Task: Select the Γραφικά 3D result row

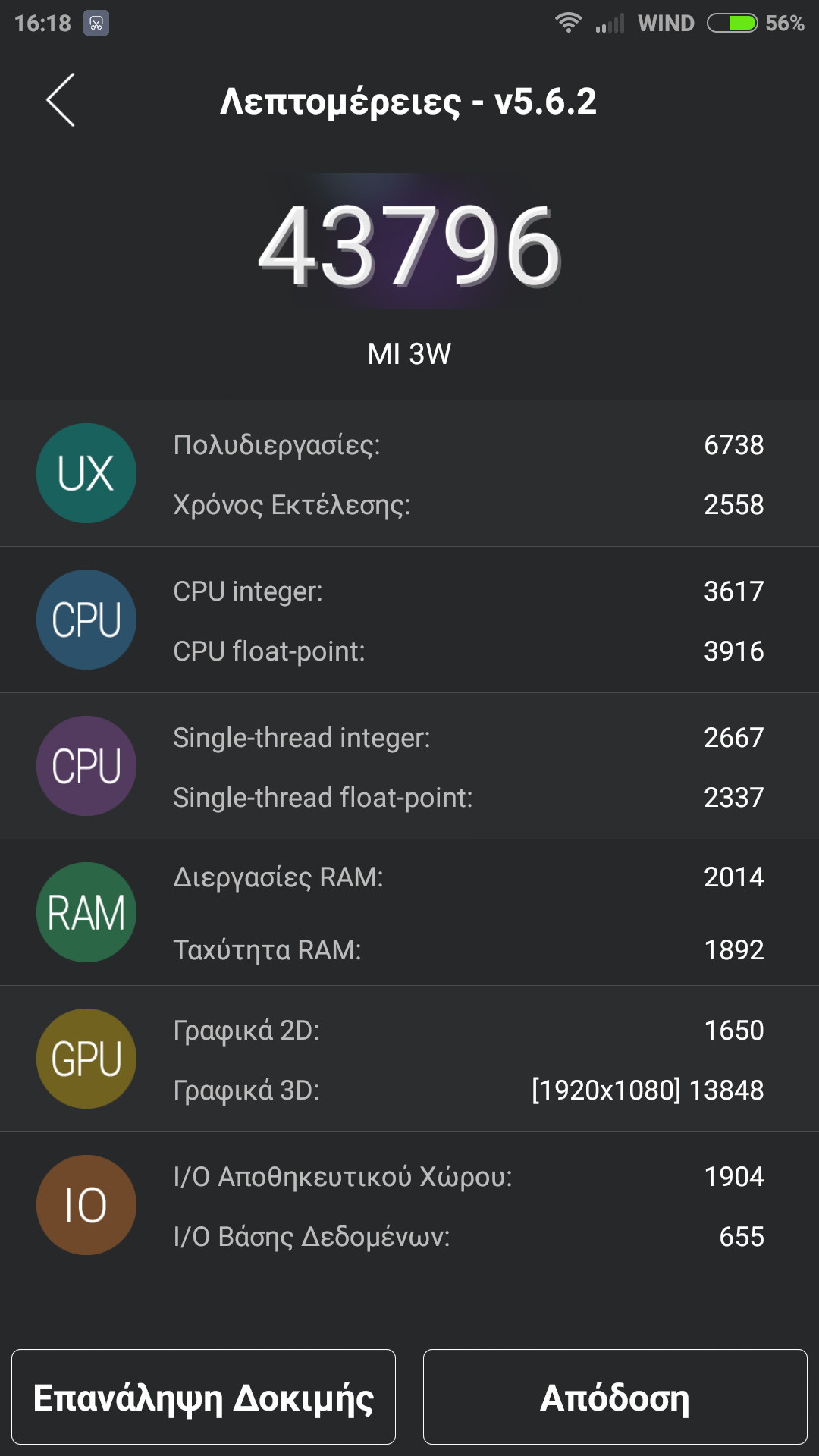Action: point(468,1090)
